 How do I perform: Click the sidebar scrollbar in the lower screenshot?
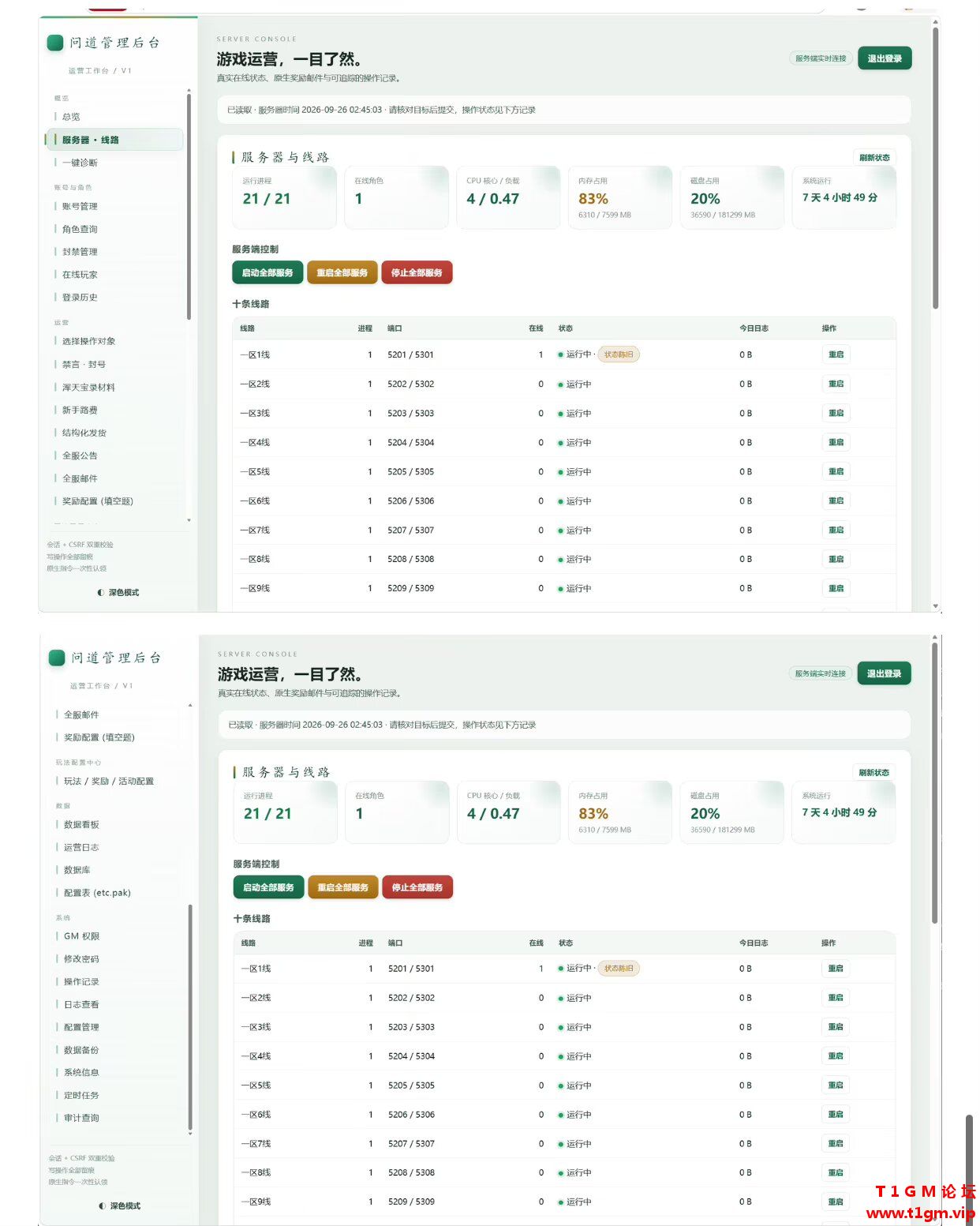[190, 1018]
